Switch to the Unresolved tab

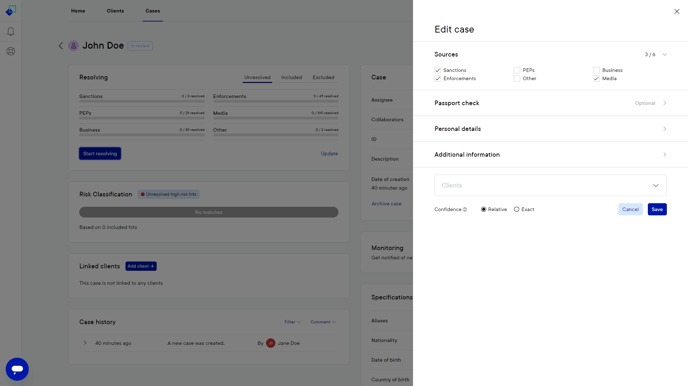pos(257,77)
